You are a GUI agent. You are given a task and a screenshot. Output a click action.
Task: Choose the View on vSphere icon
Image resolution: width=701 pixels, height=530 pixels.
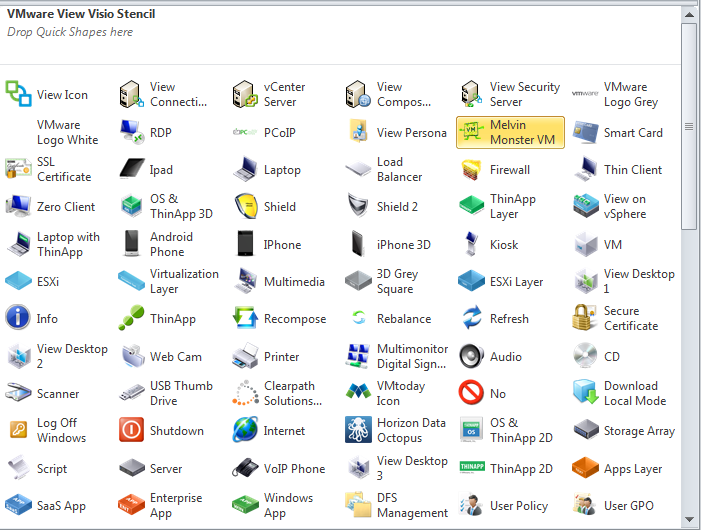pos(586,206)
